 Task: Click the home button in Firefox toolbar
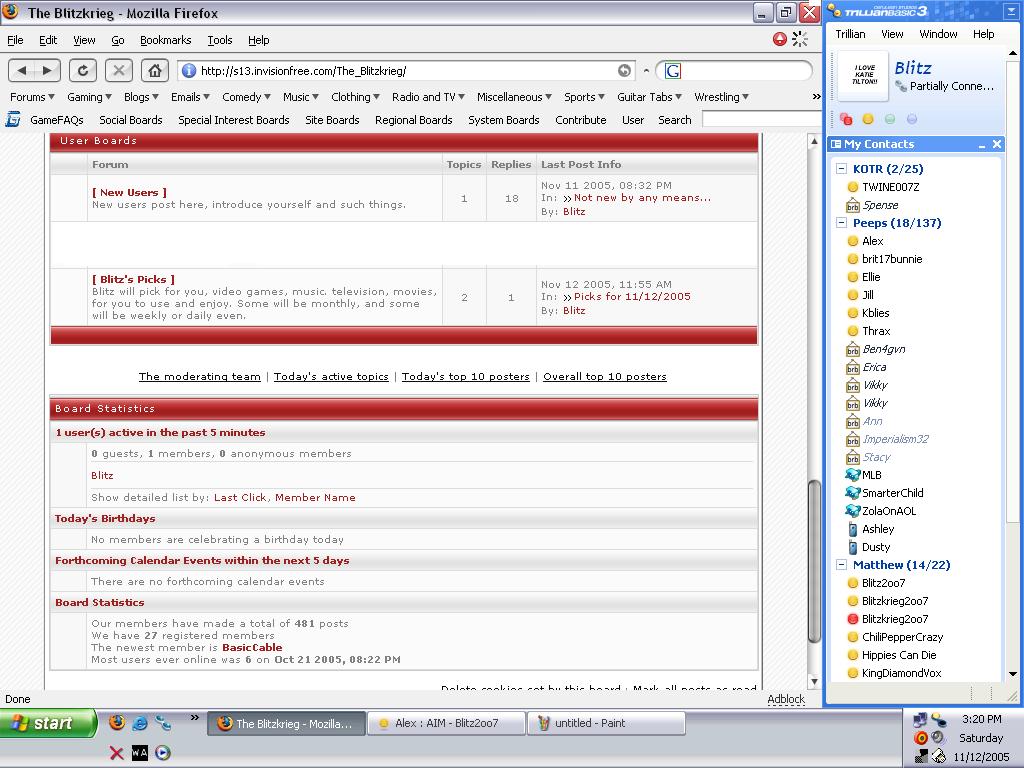click(x=154, y=70)
